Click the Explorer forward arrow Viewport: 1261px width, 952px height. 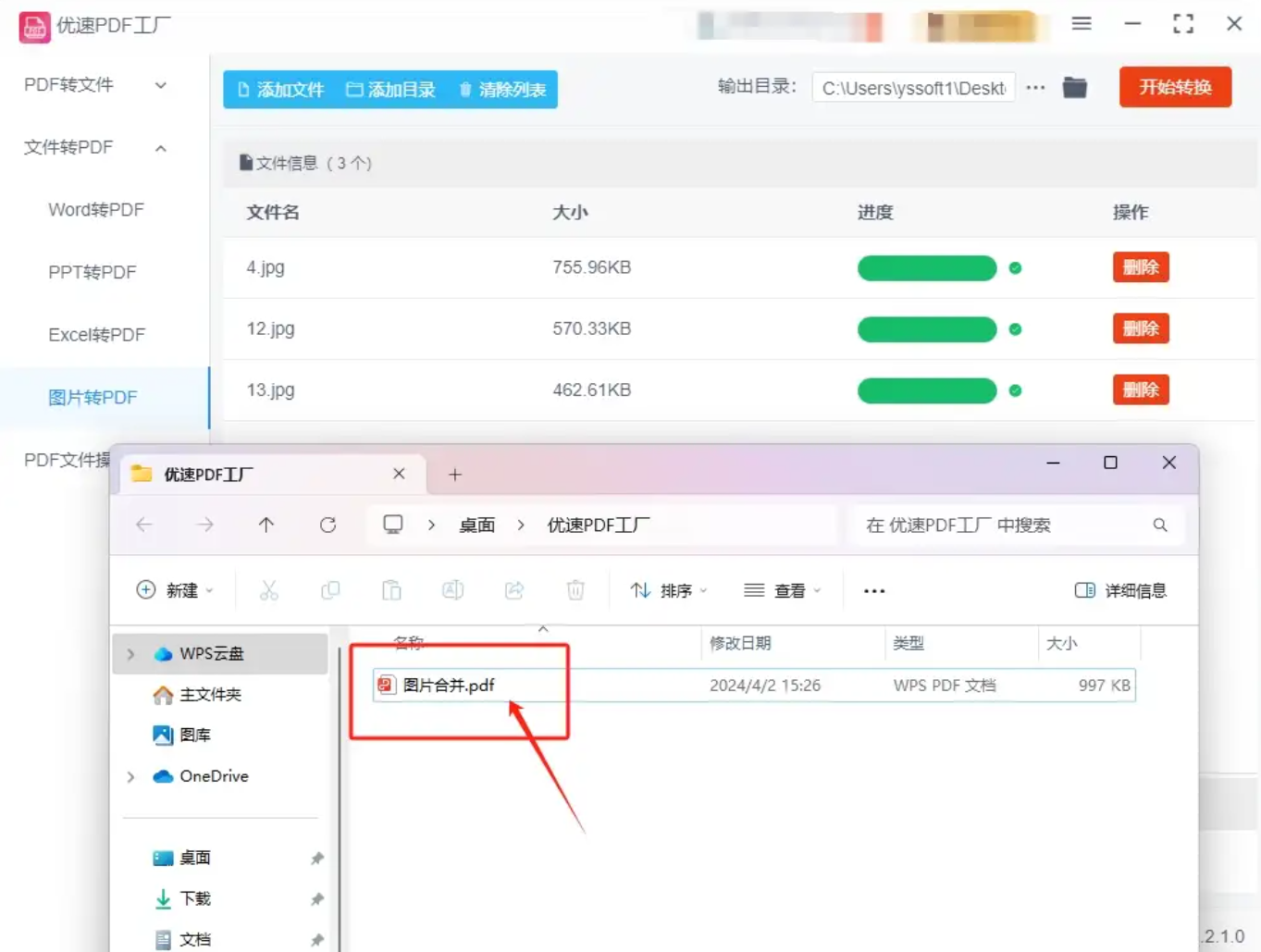tap(205, 525)
